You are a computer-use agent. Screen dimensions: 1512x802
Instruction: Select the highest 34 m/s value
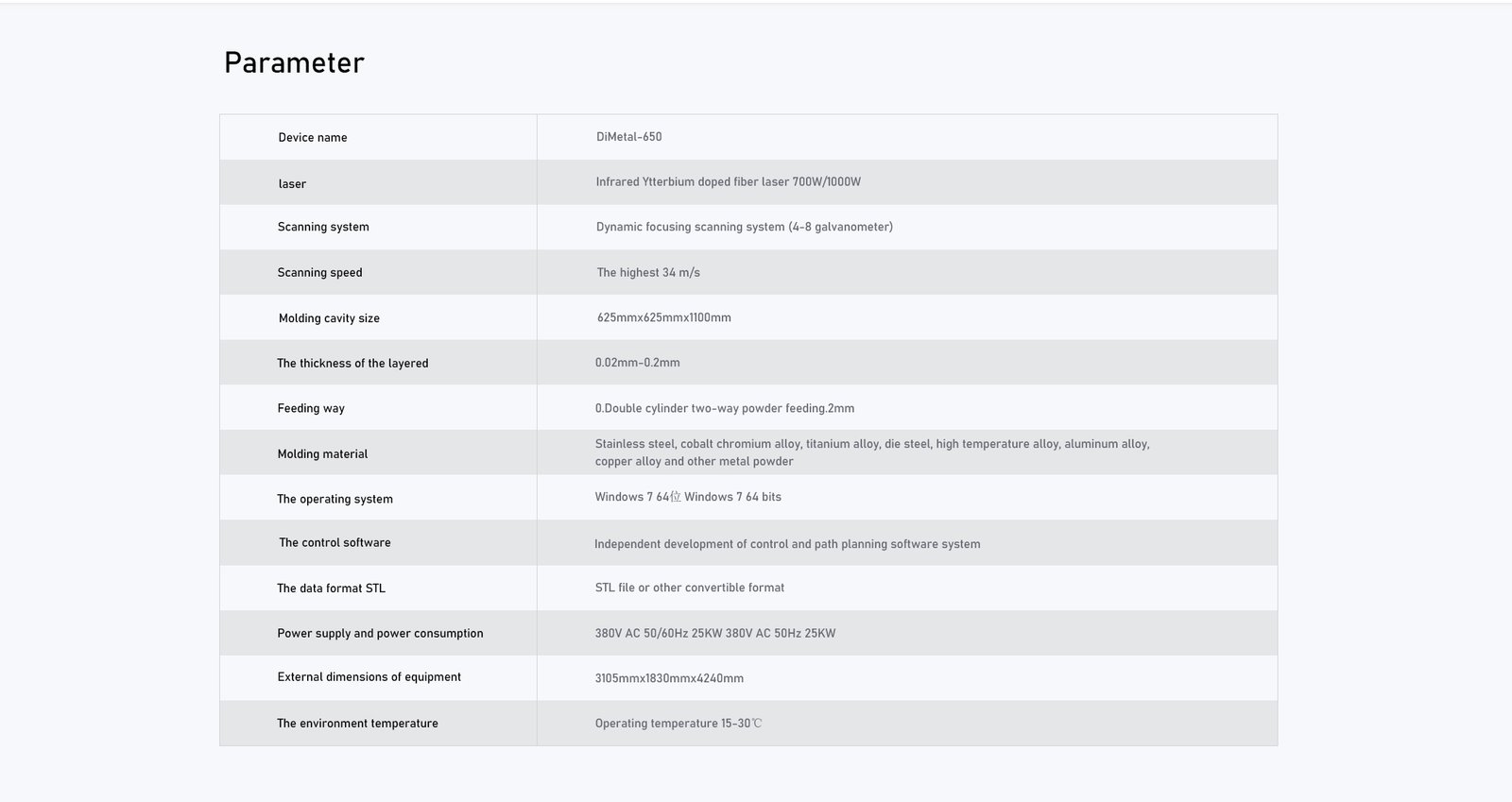648,273
